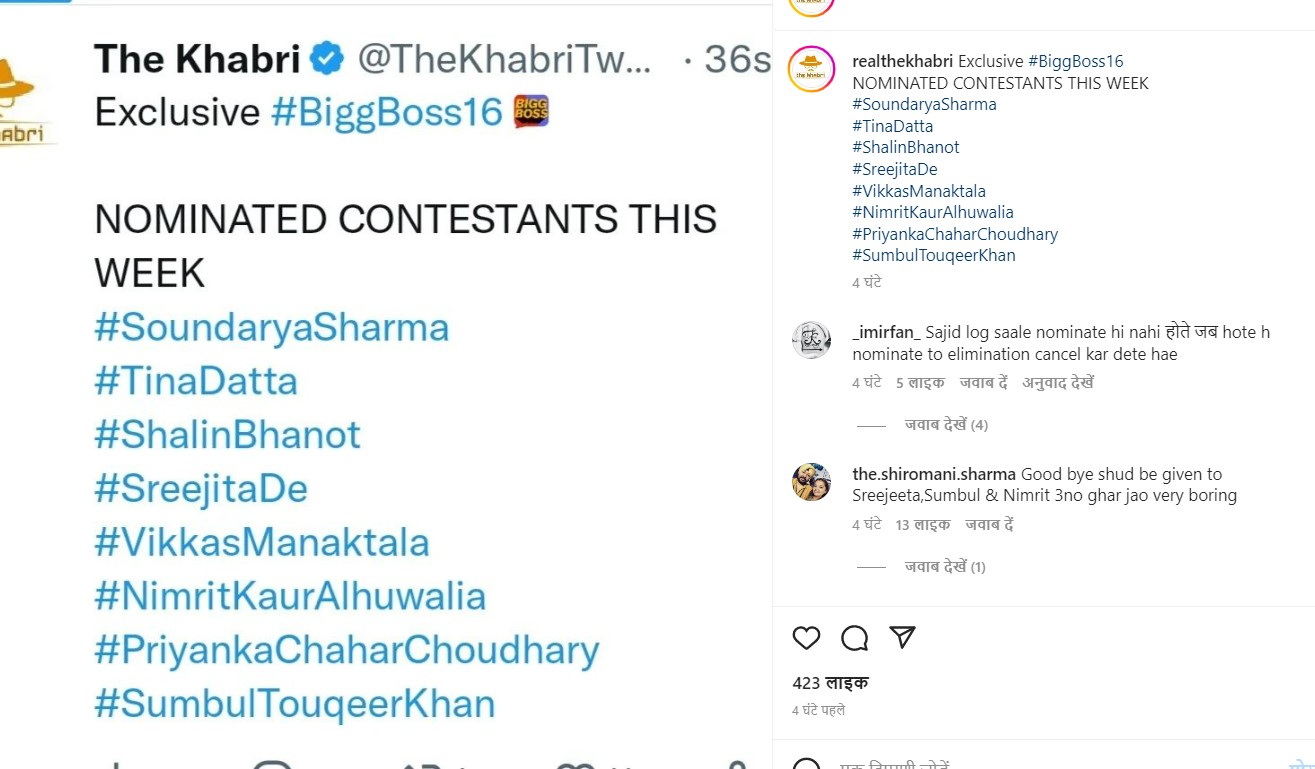The width and height of the screenshot is (1315, 769).
Task: Click the realthekhabri username in caption
Action: [x=902, y=62]
